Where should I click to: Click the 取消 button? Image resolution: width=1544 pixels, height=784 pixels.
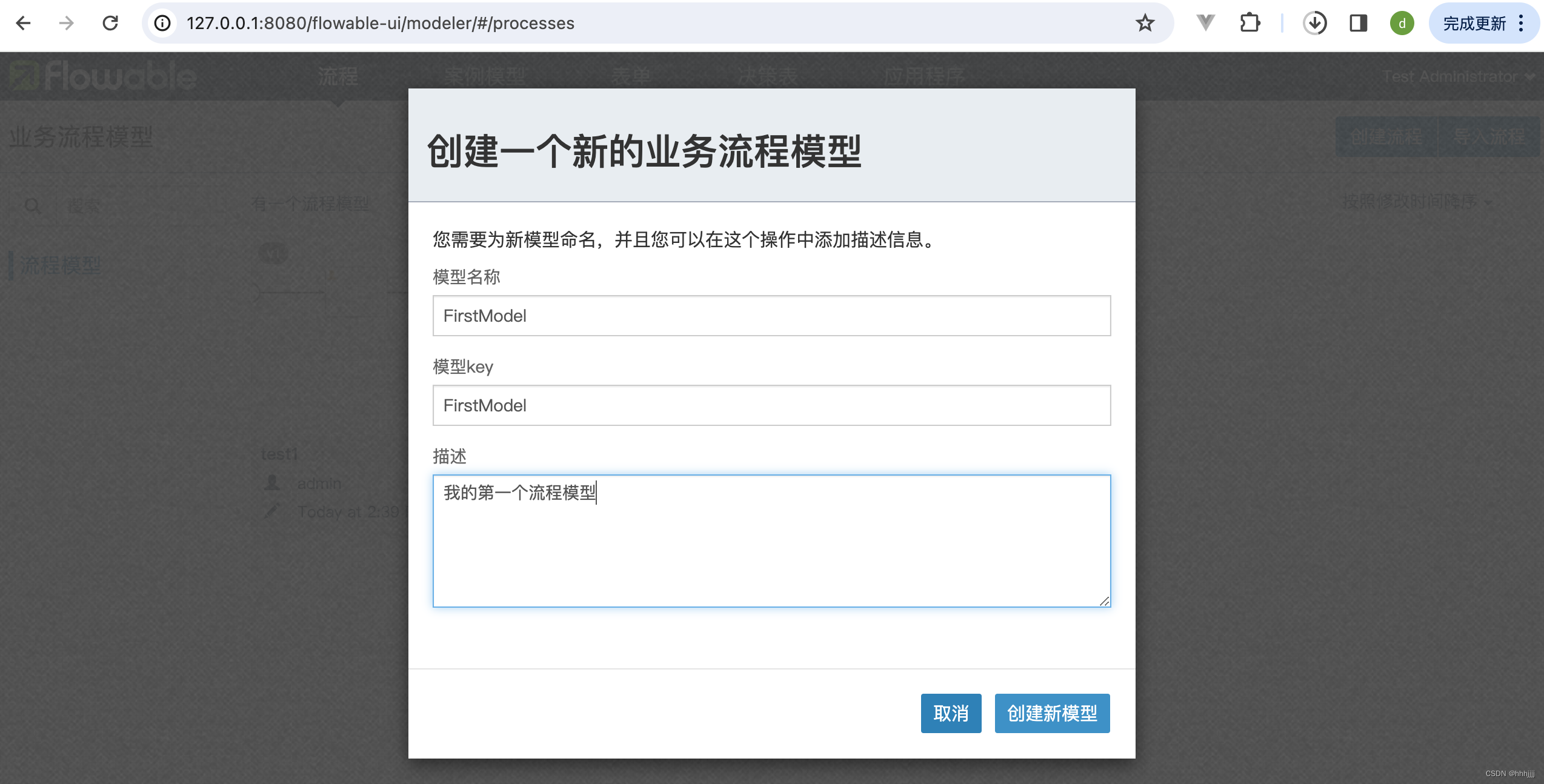tap(951, 713)
